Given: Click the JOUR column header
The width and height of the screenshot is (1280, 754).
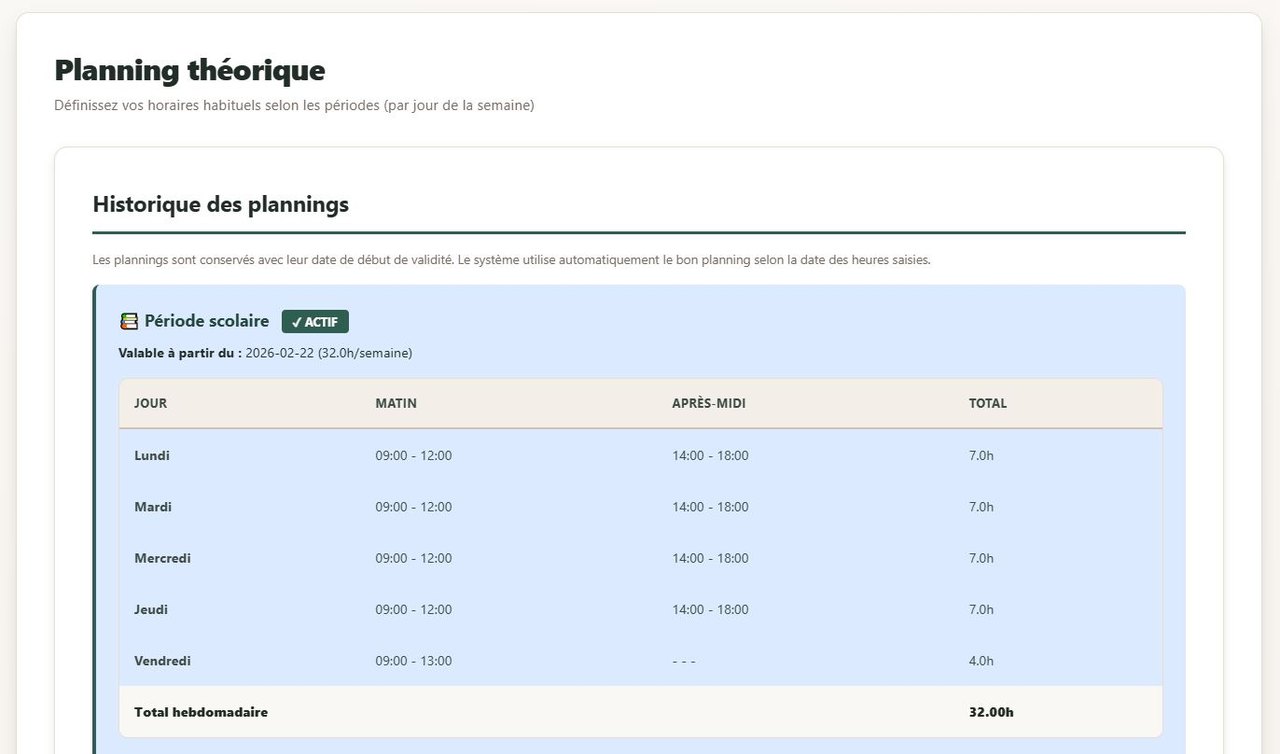Looking at the screenshot, I should [150, 403].
